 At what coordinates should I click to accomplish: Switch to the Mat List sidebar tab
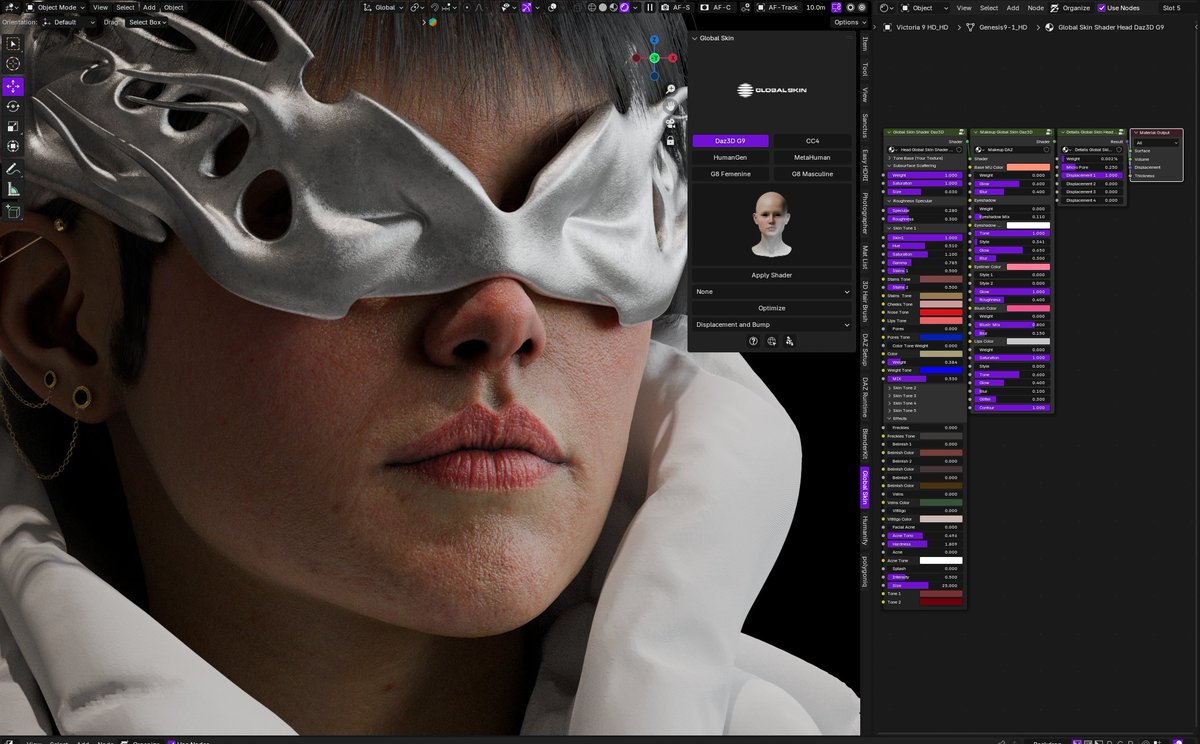pos(865,258)
